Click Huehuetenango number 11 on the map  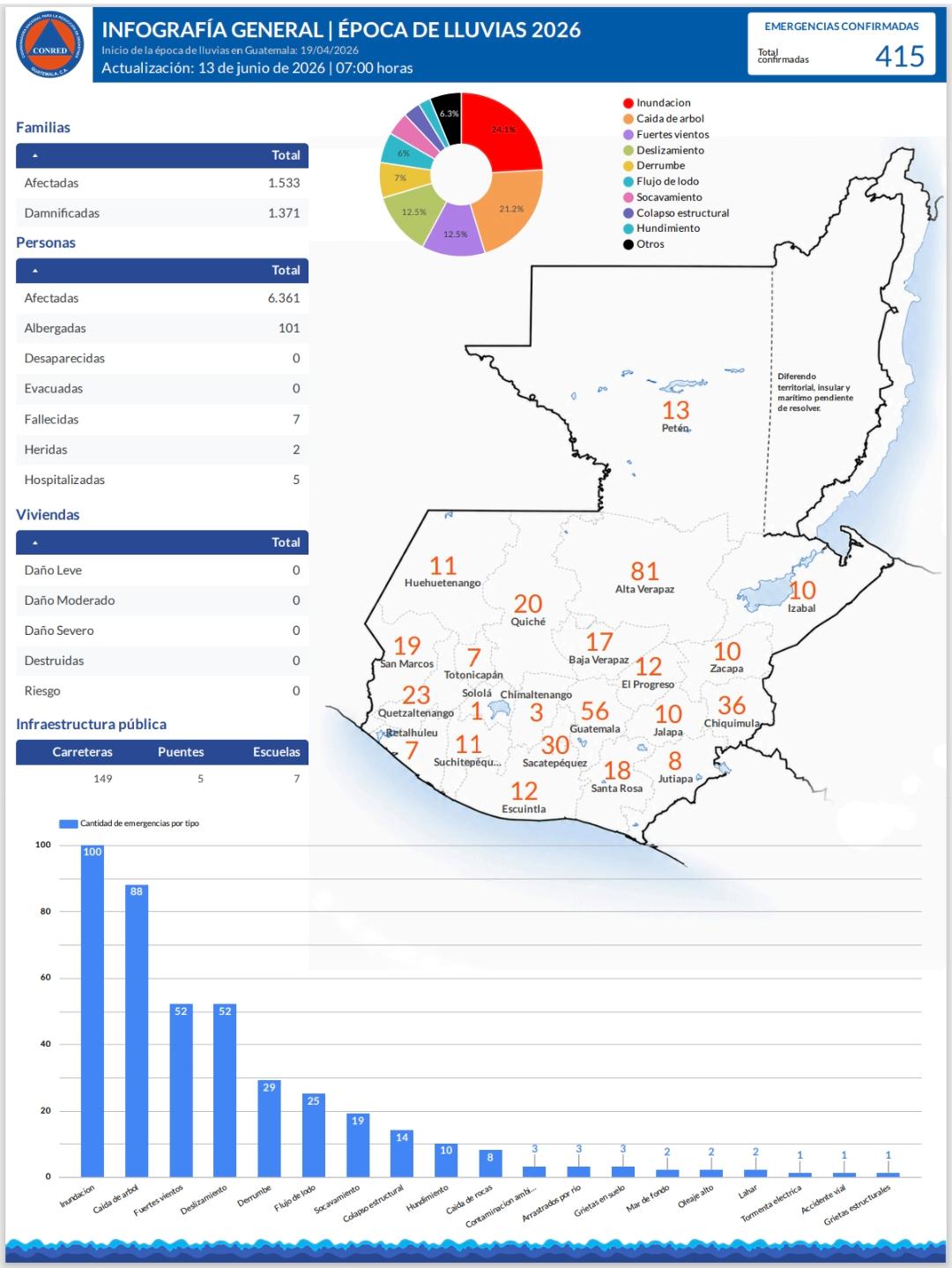click(443, 565)
